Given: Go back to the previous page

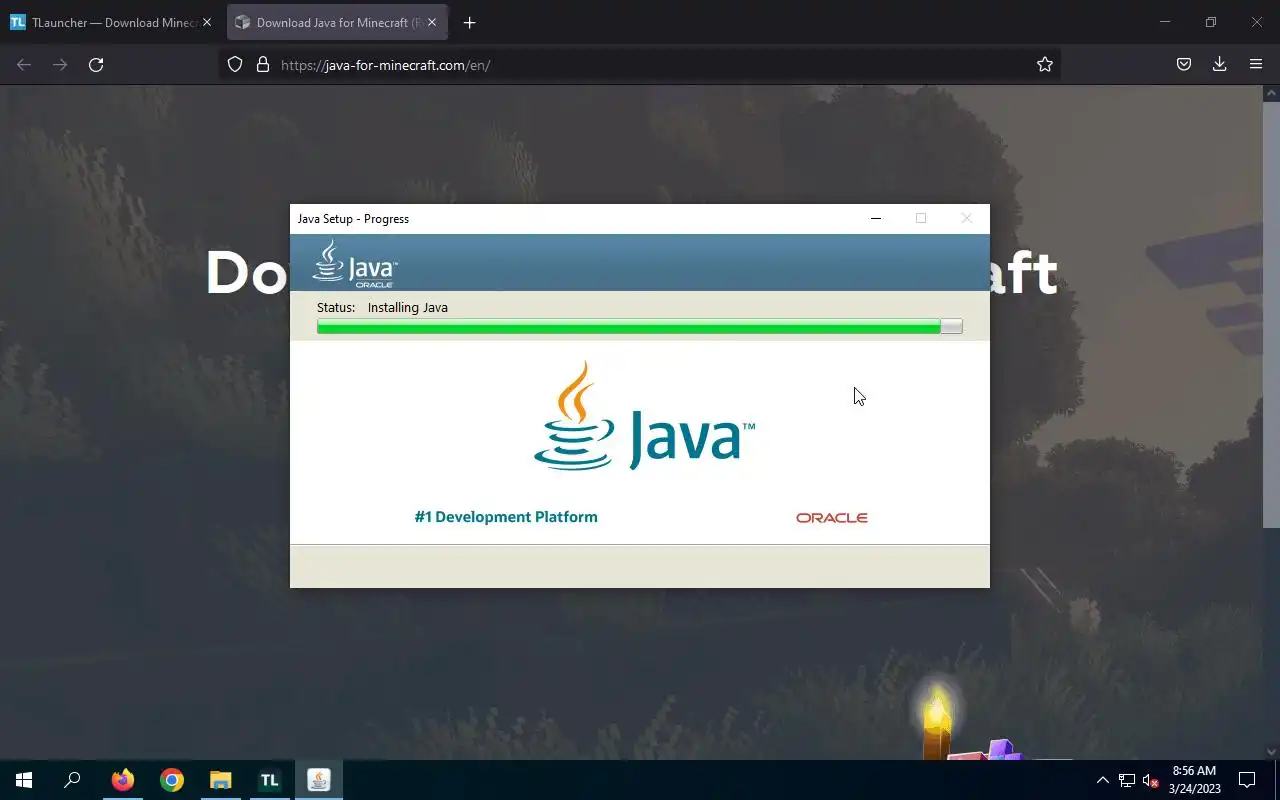Looking at the screenshot, I should (24, 64).
